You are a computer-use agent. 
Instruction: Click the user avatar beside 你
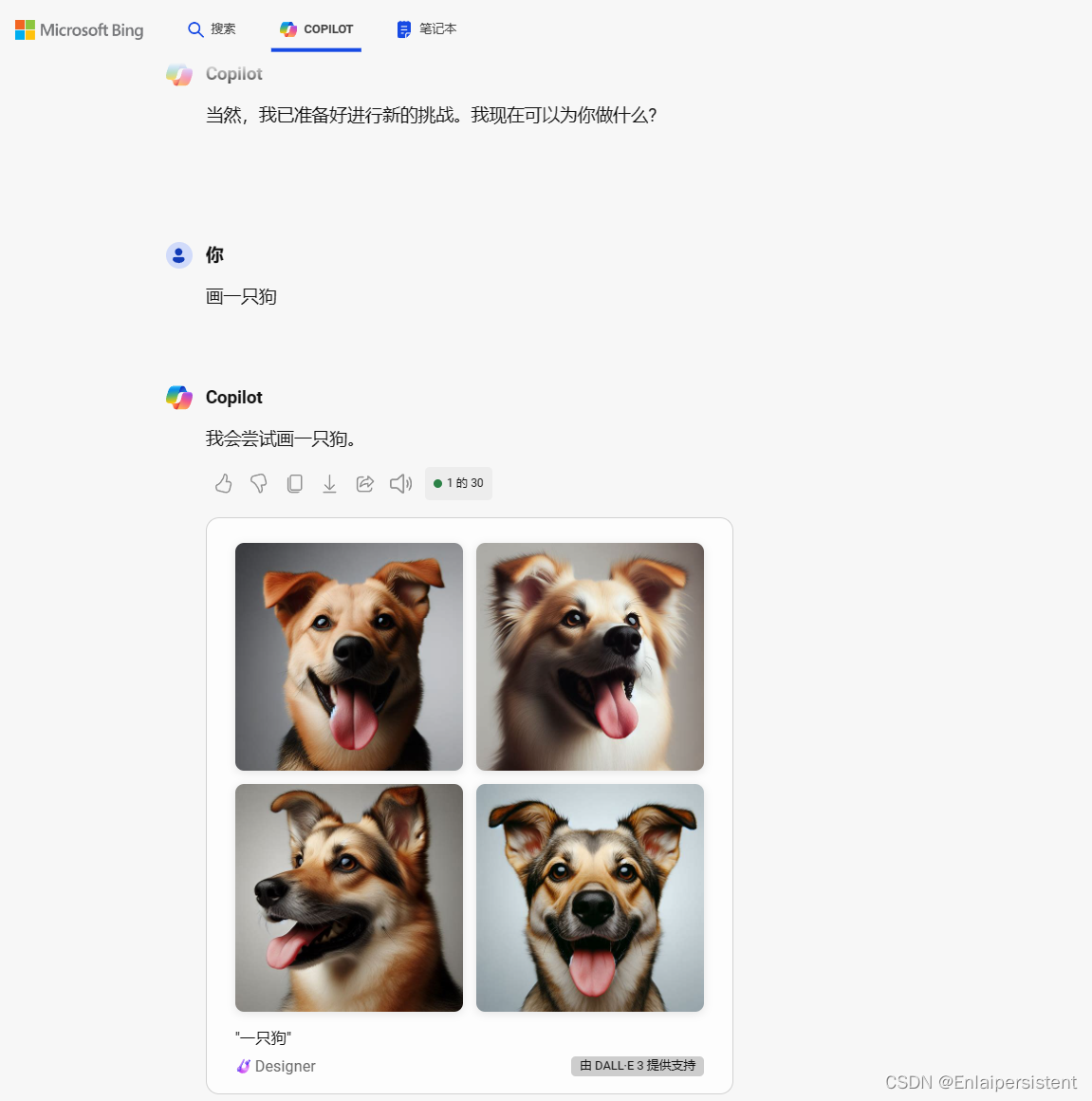tap(179, 255)
